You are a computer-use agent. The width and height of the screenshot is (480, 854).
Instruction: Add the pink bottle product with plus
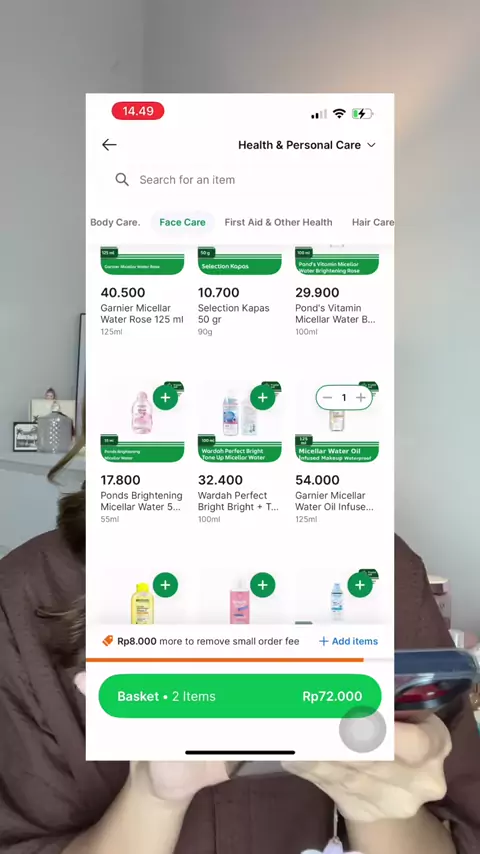click(263, 585)
